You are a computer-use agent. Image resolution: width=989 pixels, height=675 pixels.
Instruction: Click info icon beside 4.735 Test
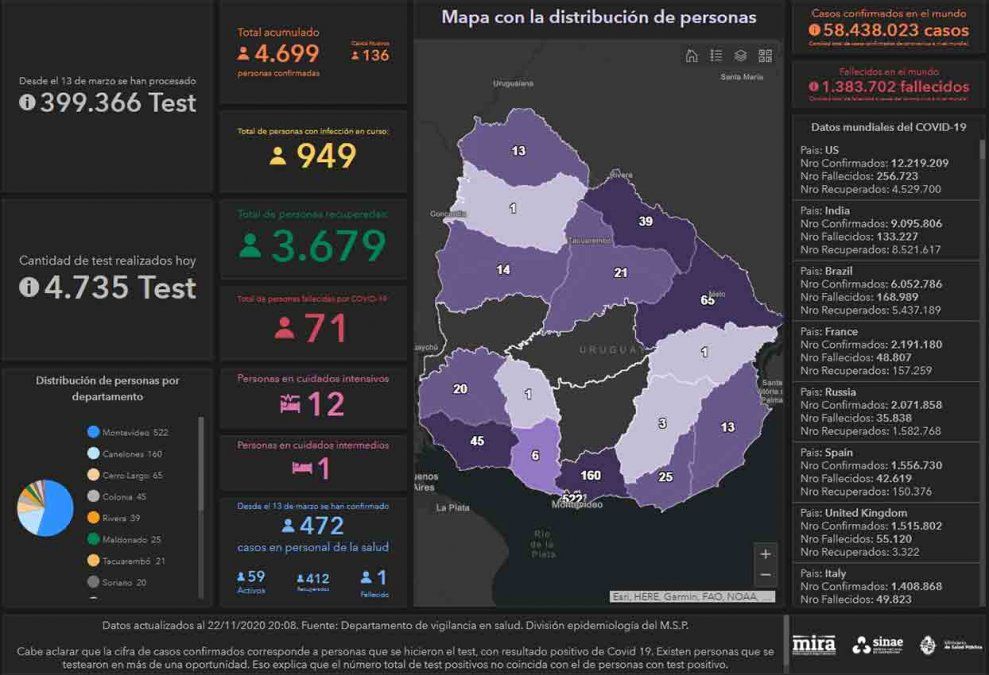point(30,287)
